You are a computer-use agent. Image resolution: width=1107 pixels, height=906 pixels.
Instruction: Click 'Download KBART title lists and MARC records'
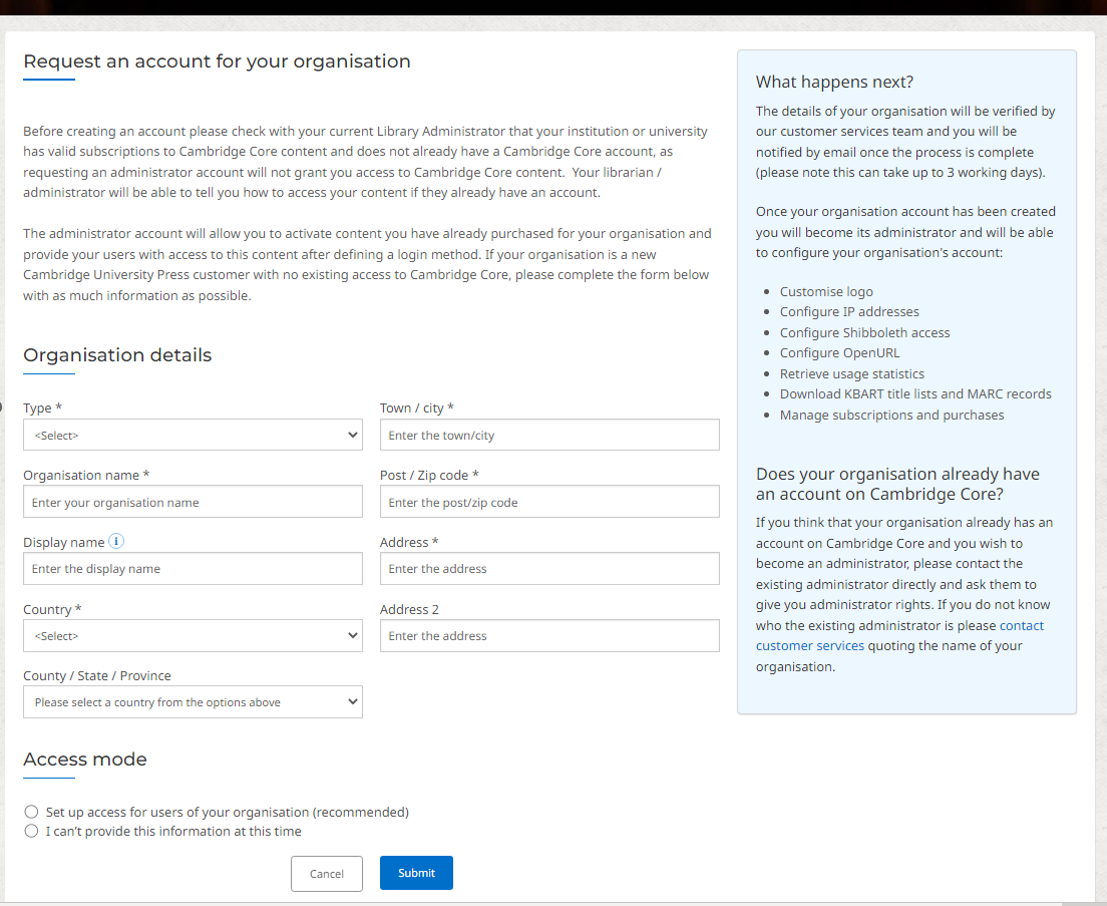[916, 394]
